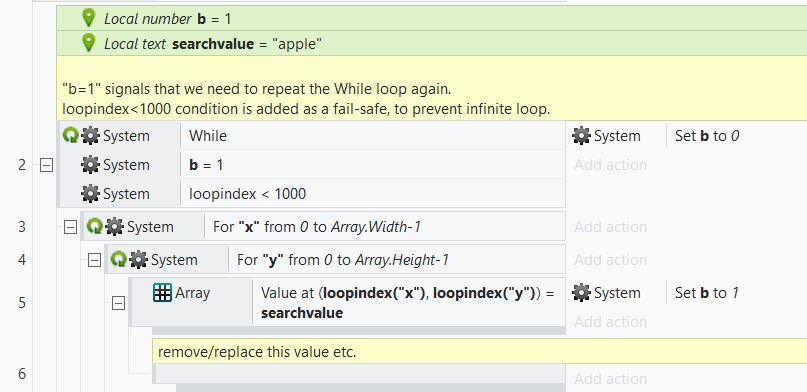Click the pin icon beside searchvalue variable

pyautogui.click(x=89, y=43)
